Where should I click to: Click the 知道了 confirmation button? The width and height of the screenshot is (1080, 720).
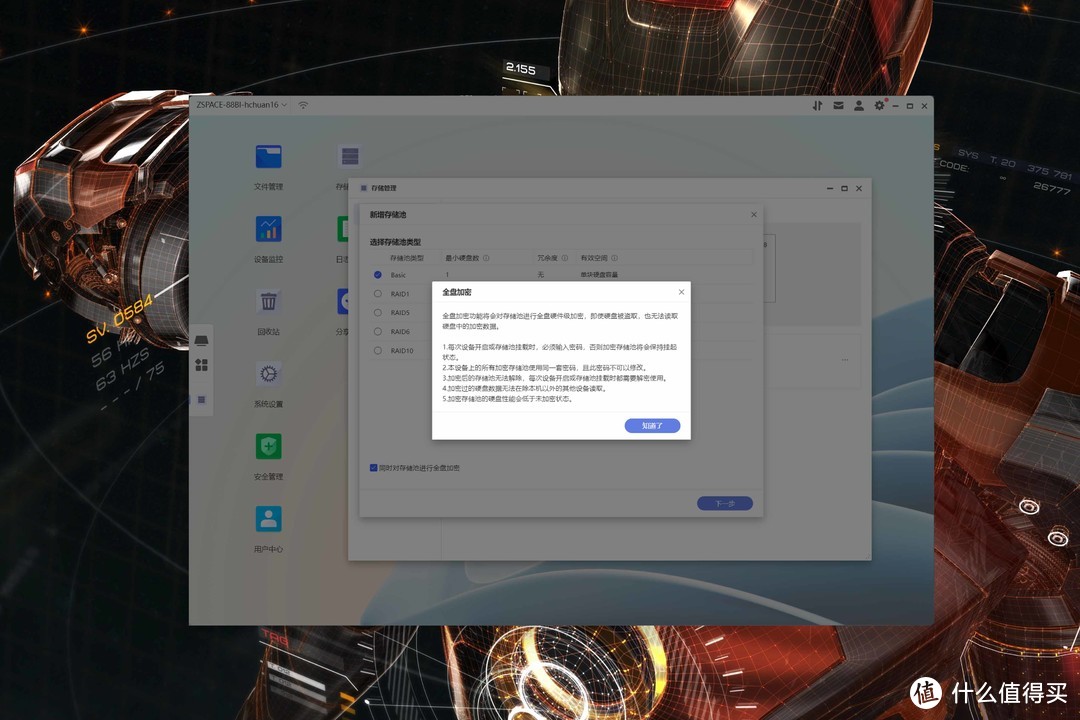click(x=652, y=425)
